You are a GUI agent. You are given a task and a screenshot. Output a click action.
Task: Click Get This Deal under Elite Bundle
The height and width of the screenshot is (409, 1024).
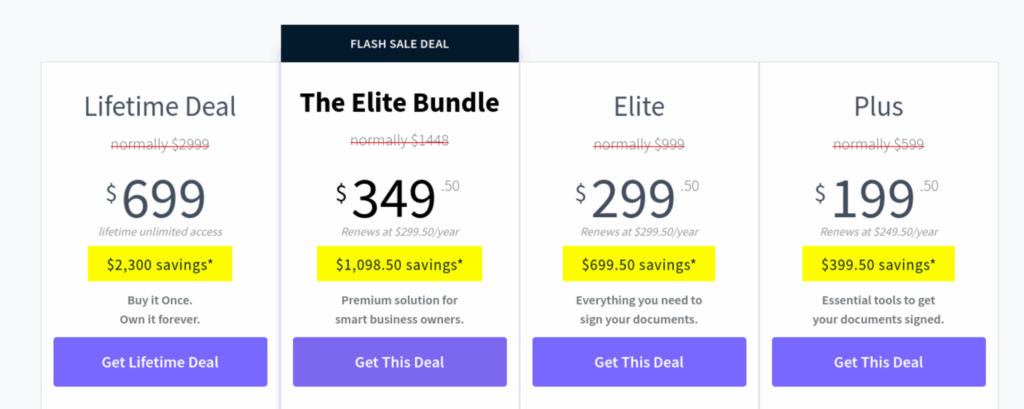[400, 362]
